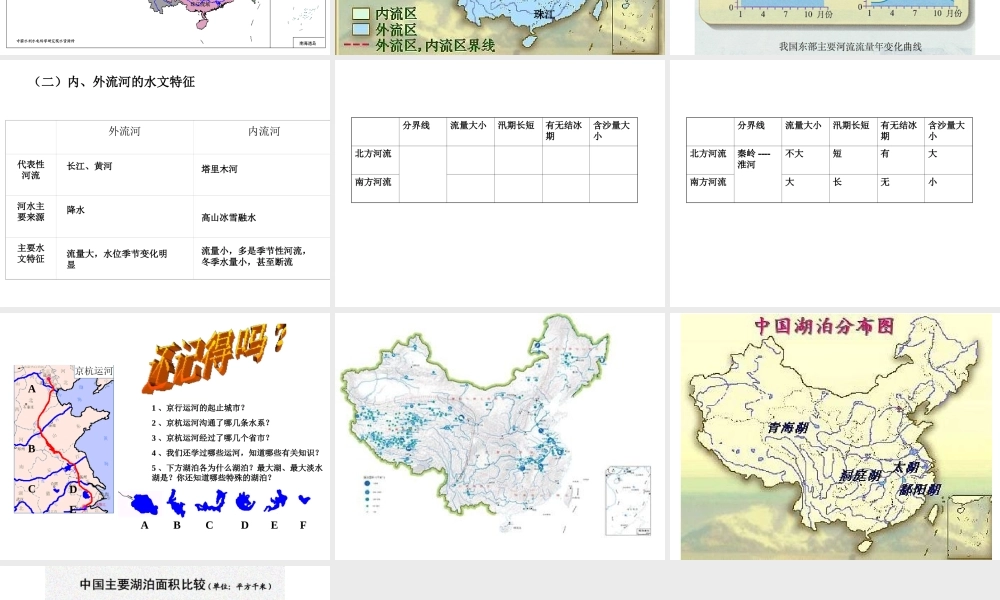Screen dimensions: 1000x600
Task: Click the title 中国湖泊分布图
Action: click(824, 326)
